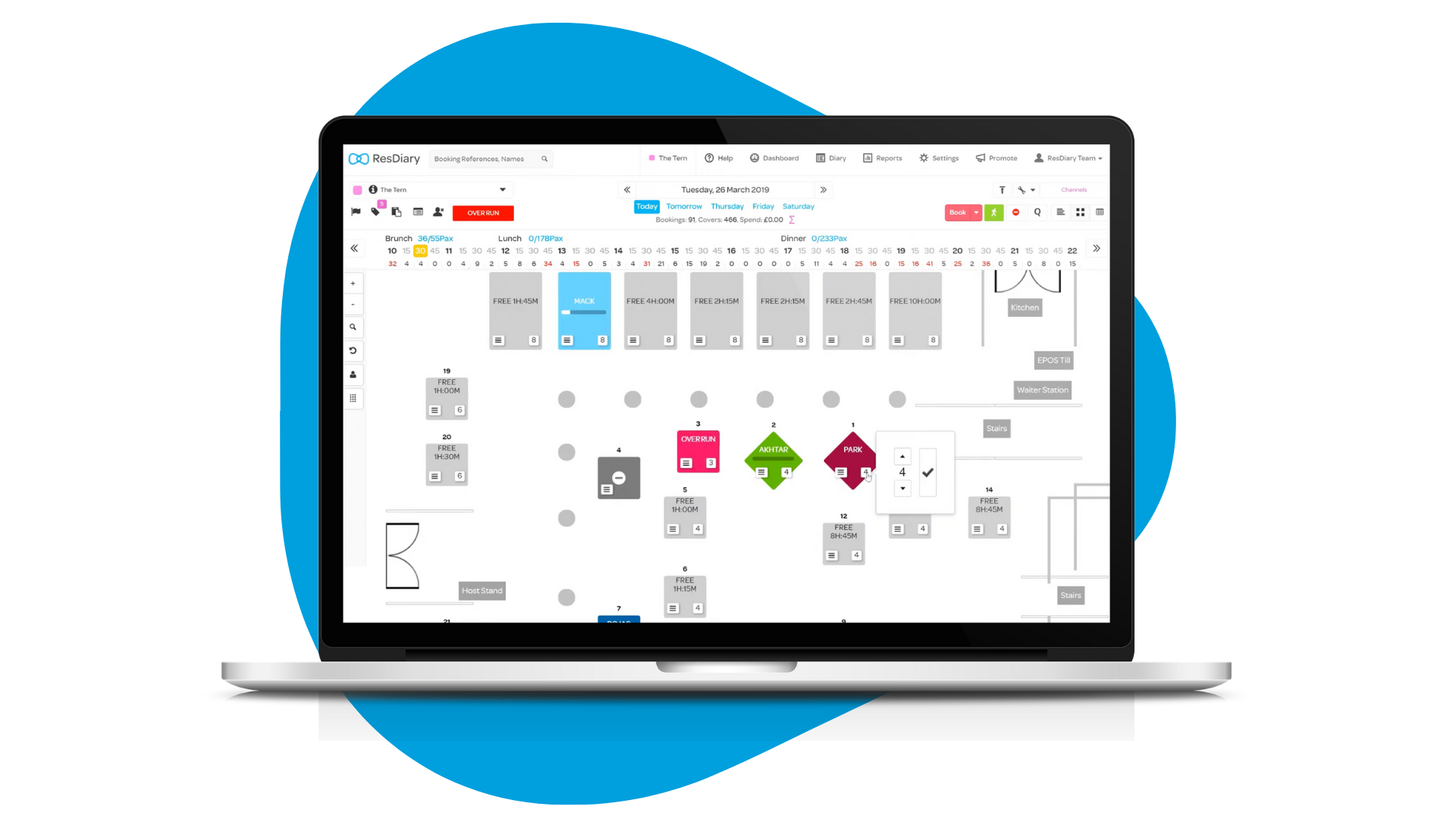The height and width of the screenshot is (819, 1456).
Task: Click the list/table view icon in sidebar
Action: click(356, 400)
